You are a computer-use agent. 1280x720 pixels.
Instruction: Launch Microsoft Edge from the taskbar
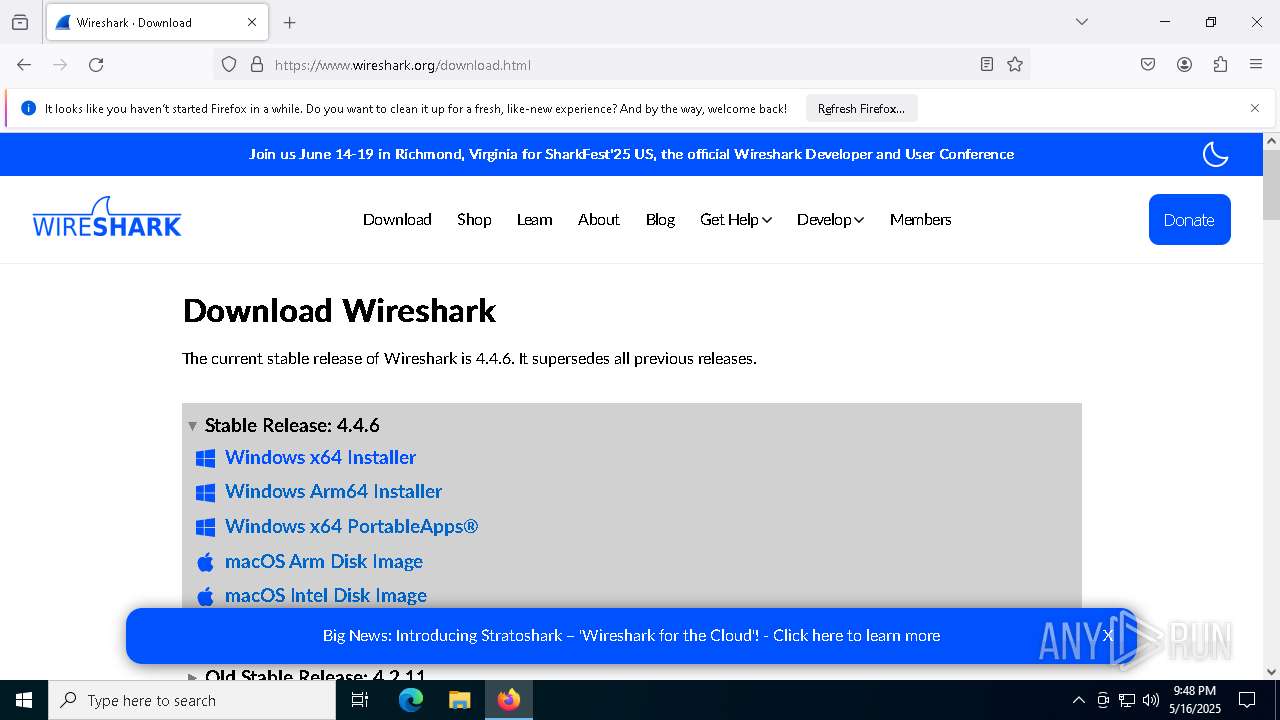click(411, 700)
